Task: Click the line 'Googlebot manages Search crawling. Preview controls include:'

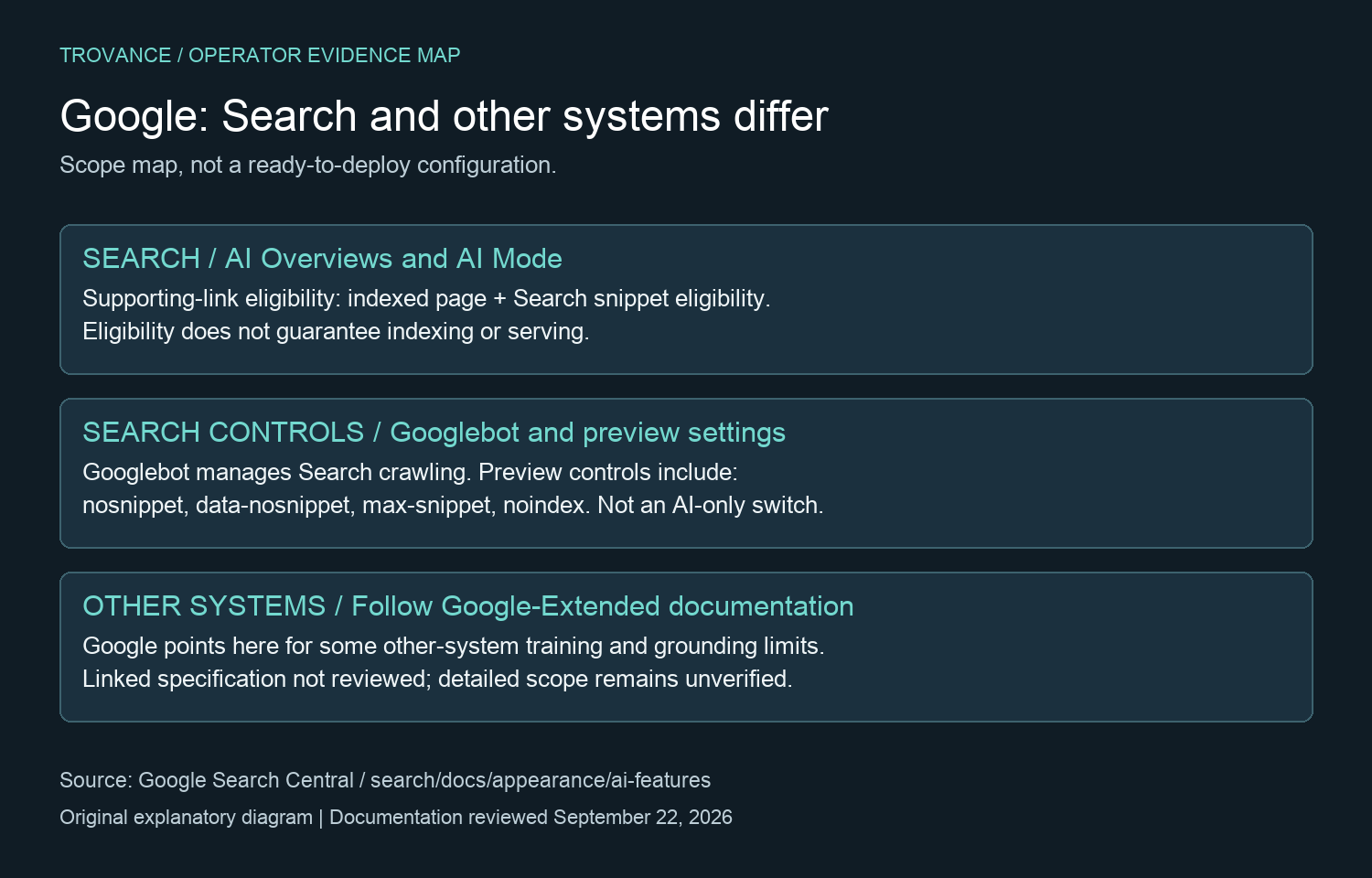Action: click(x=410, y=473)
